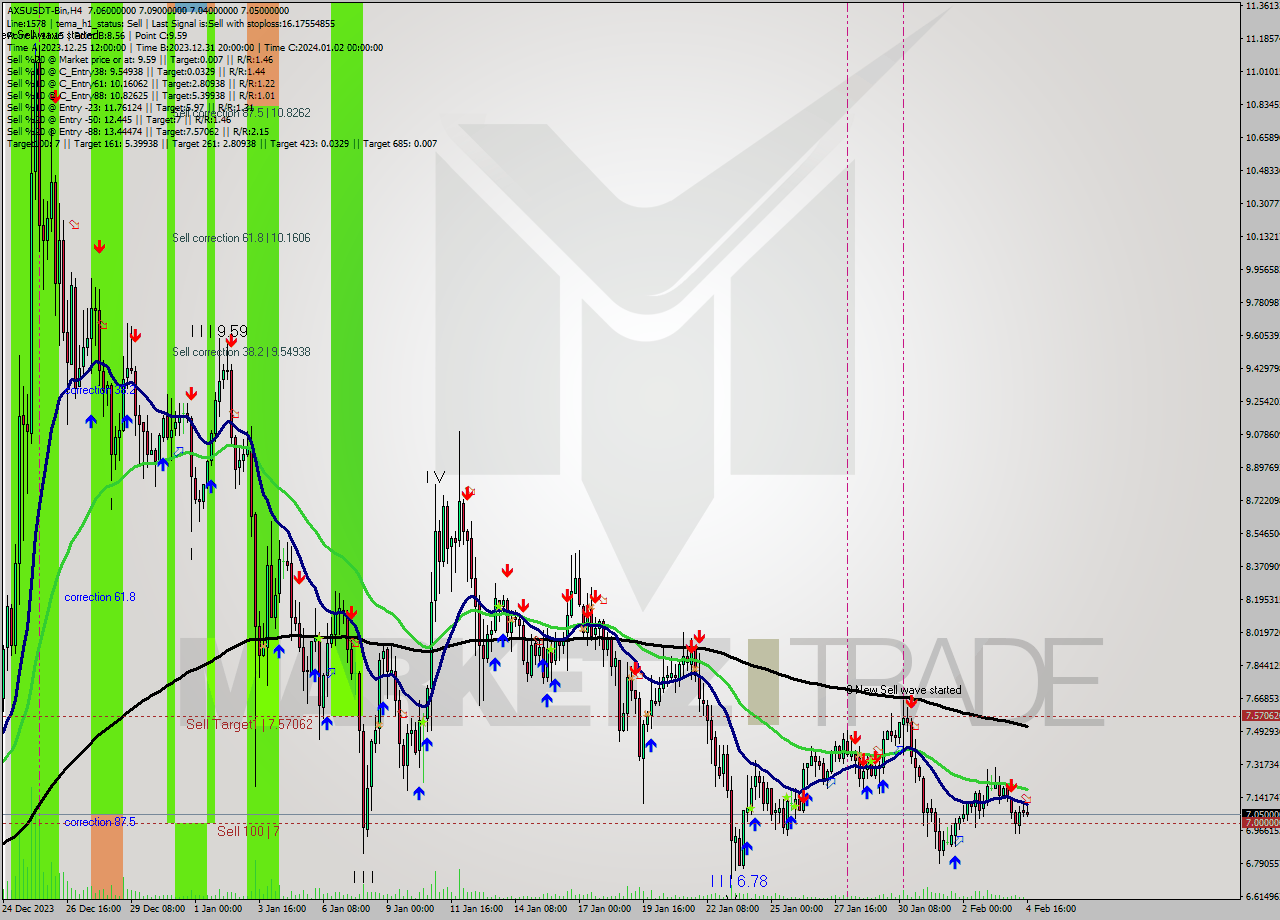Viewport: 1280px width, 920px height.
Task: Click the 10.1321 price axis label
Action: tap(1262, 237)
